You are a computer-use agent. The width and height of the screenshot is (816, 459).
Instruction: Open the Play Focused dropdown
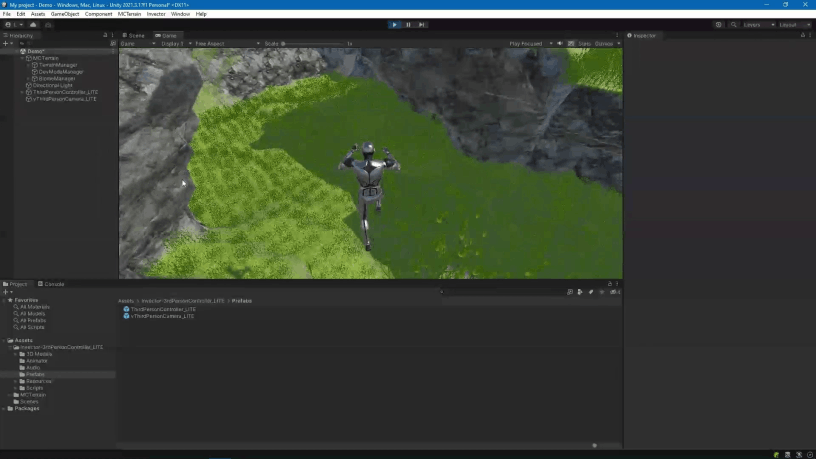click(529, 44)
